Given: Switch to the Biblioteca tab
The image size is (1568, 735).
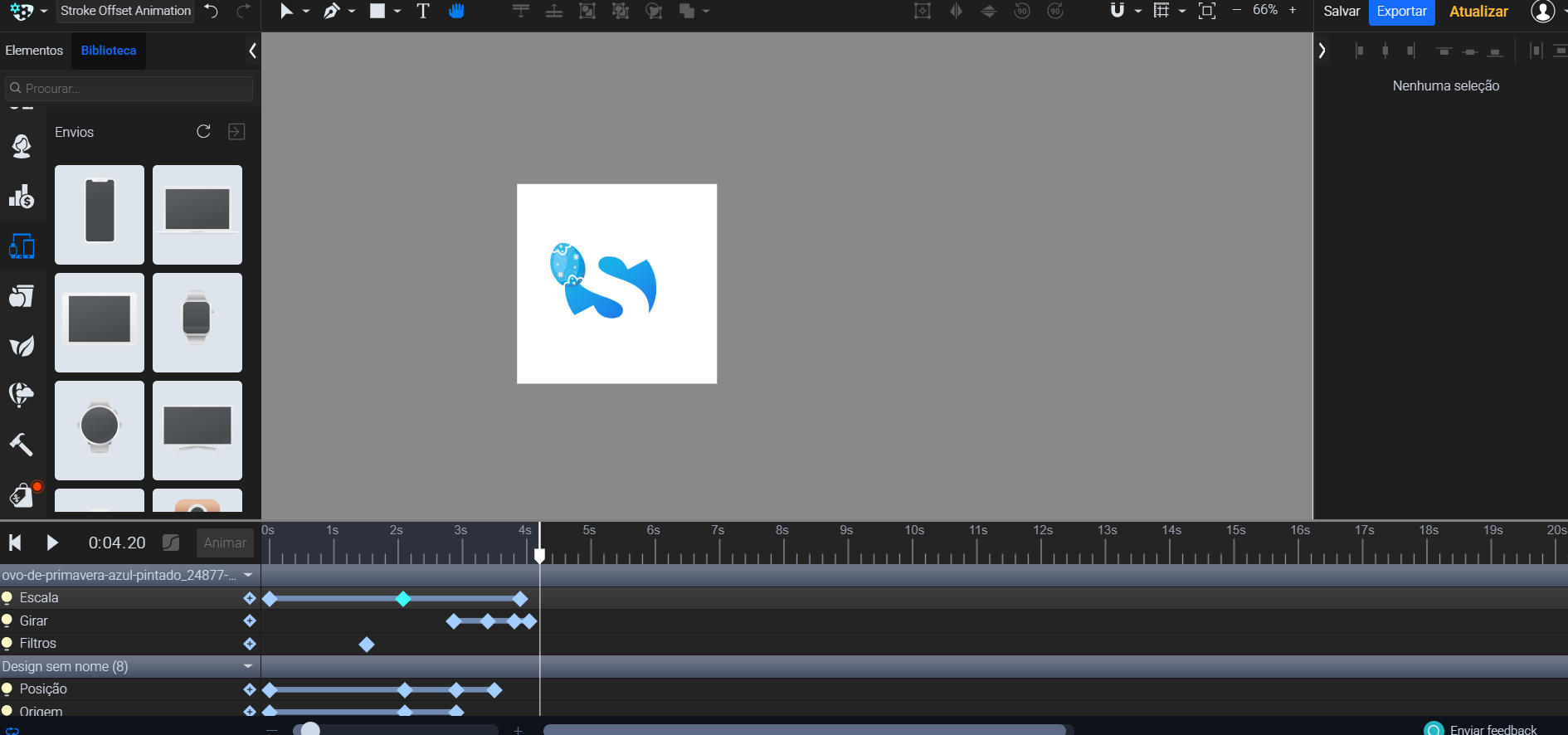Looking at the screenshot, I should tap(109, 51).
